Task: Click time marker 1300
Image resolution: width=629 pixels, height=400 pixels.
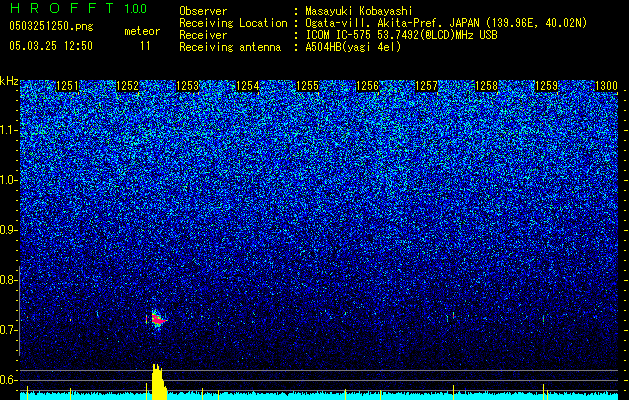Action: (606, 86)
